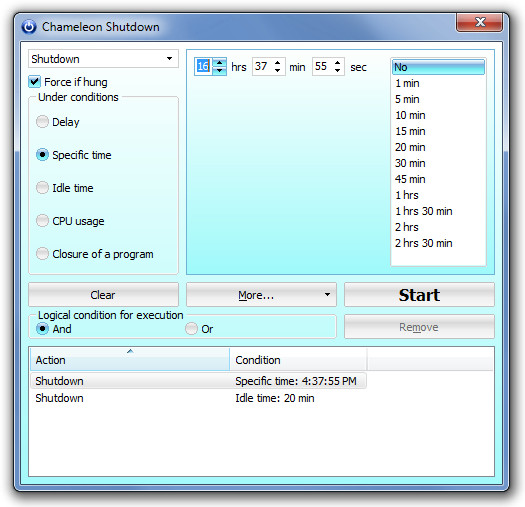Click the Clear button

coord(103,295)
